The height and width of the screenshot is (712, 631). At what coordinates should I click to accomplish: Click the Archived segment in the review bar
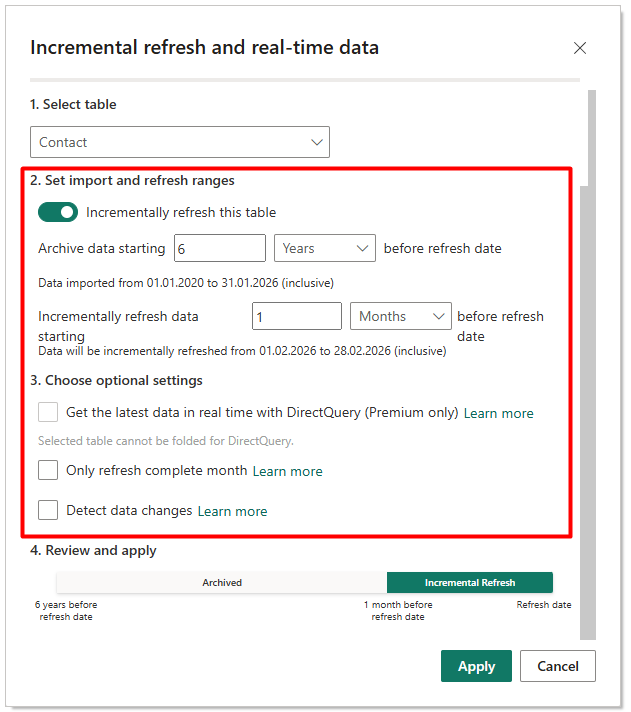click(222, 582)
